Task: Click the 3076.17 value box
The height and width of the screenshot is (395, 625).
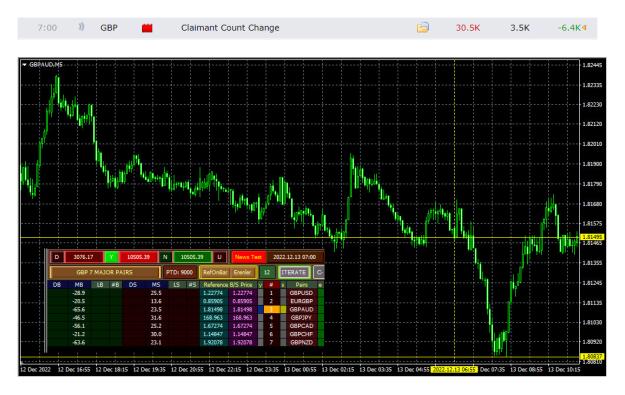Action: point(83,257)
